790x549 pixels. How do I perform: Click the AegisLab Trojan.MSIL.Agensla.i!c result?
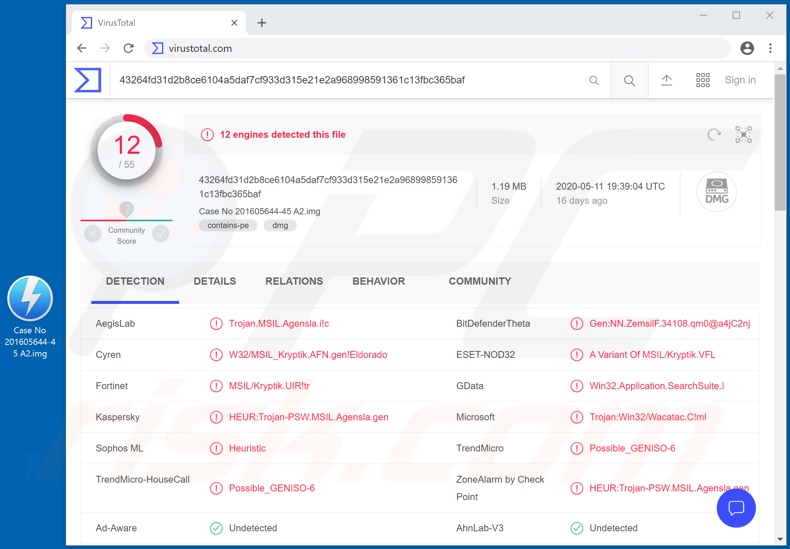point(279,323)
